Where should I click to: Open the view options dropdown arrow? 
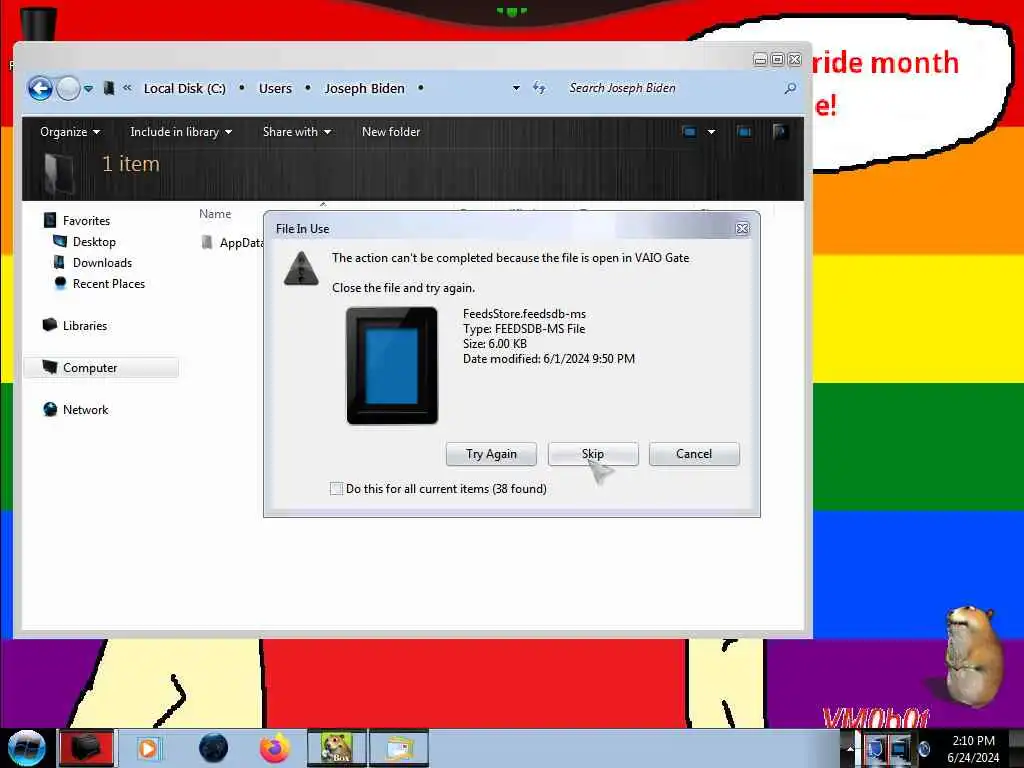click(711, 132)
